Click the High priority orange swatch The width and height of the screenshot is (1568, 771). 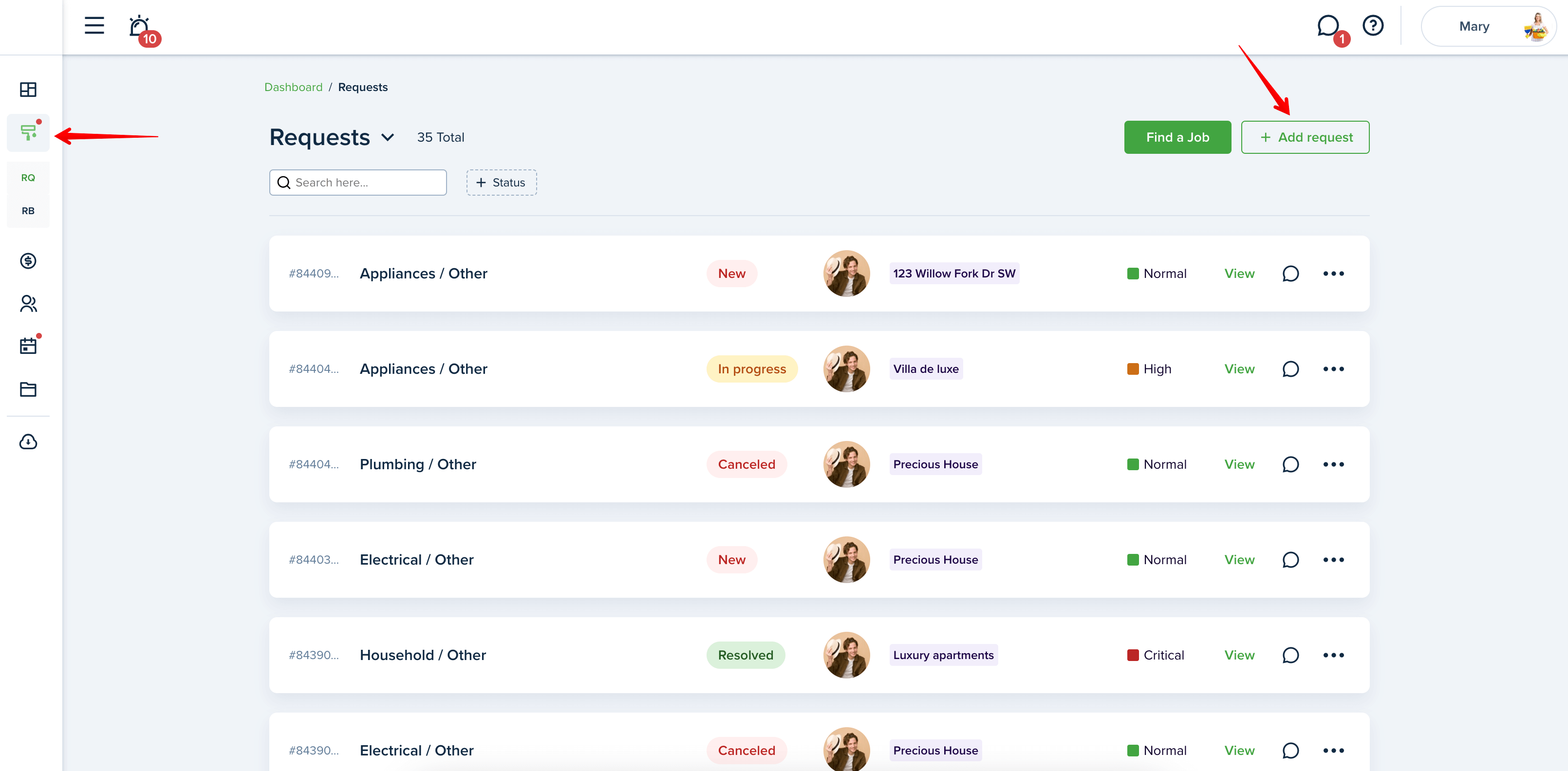(1133, 369)
